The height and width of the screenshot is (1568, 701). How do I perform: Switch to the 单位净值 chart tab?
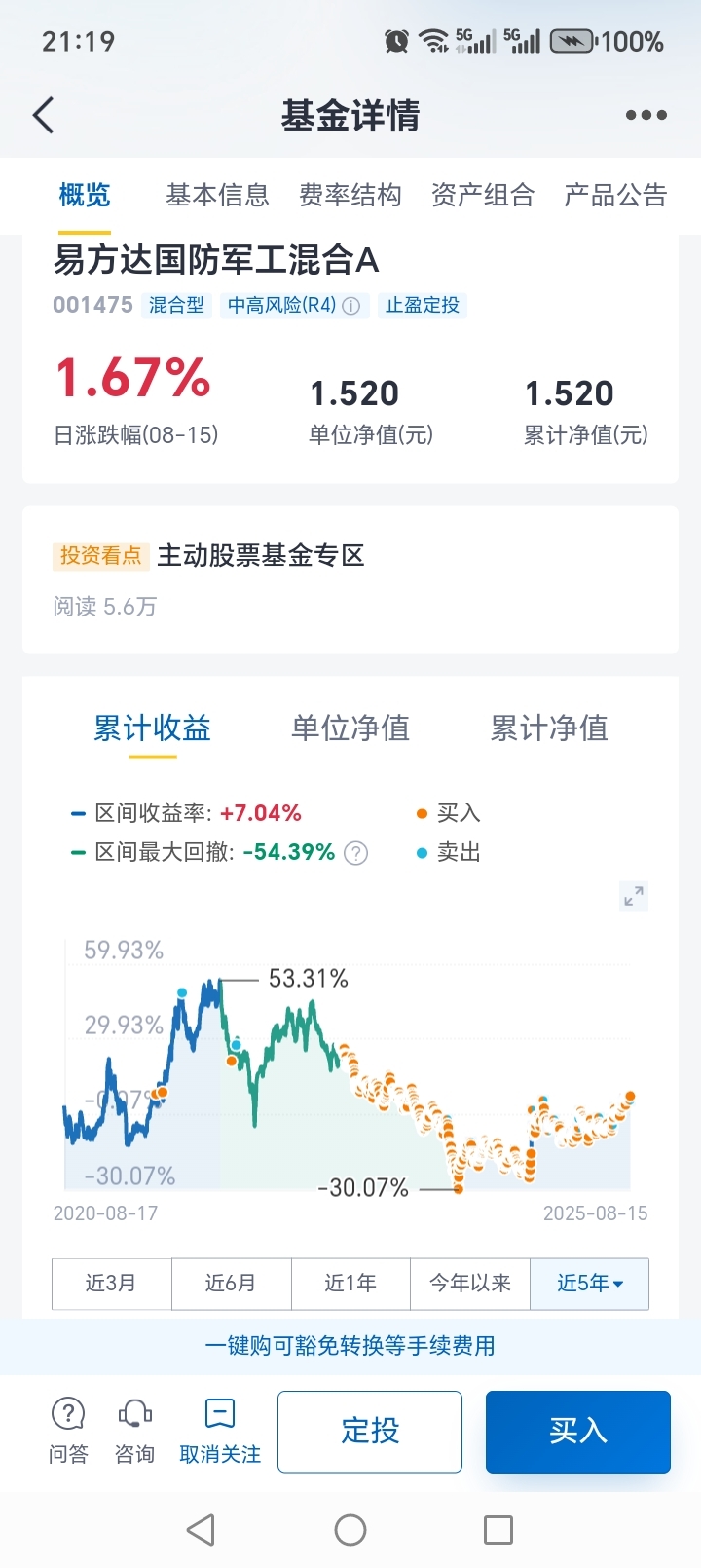[350, 728]
